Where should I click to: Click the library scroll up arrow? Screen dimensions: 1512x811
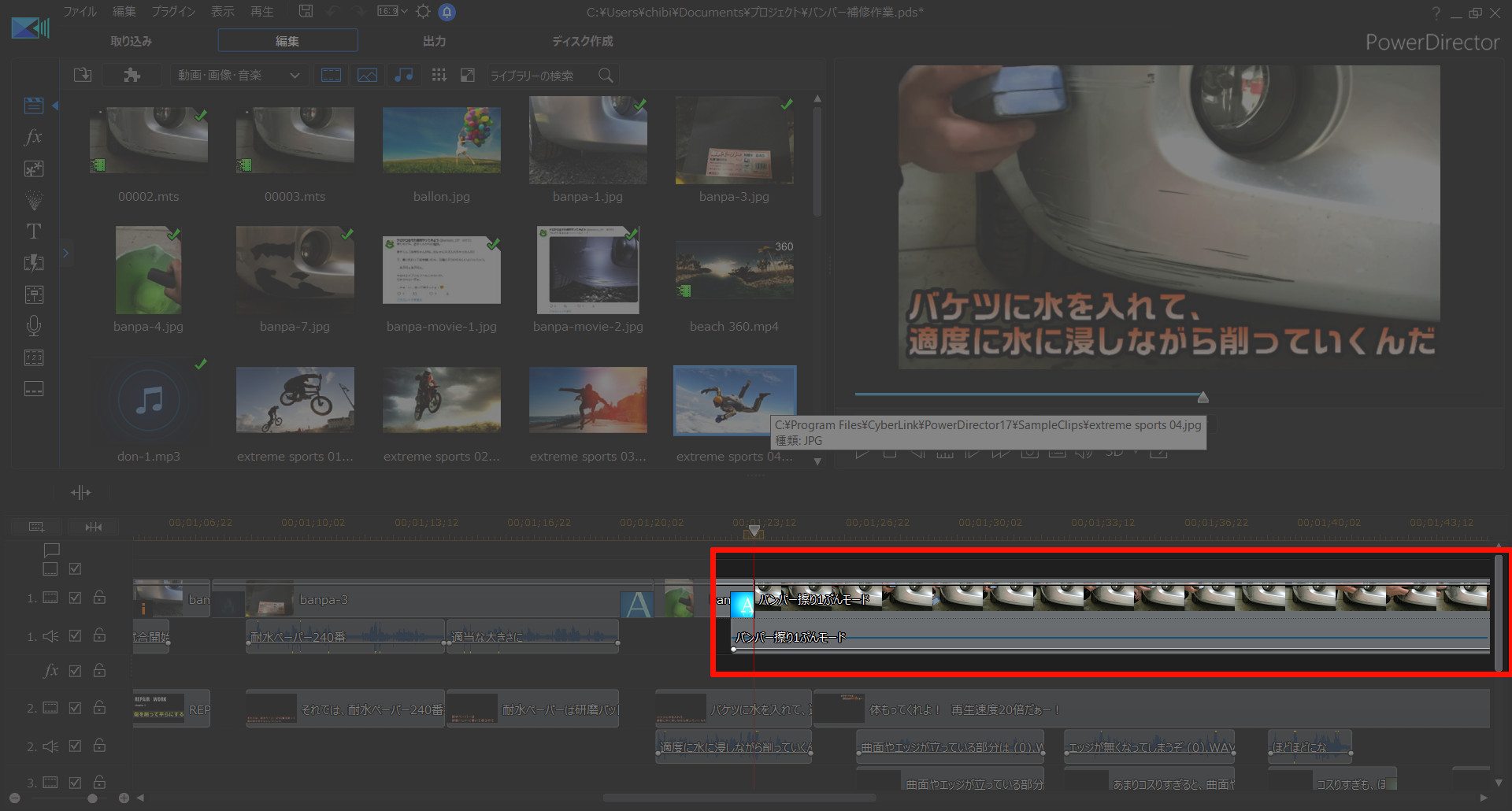pos(817,99)
